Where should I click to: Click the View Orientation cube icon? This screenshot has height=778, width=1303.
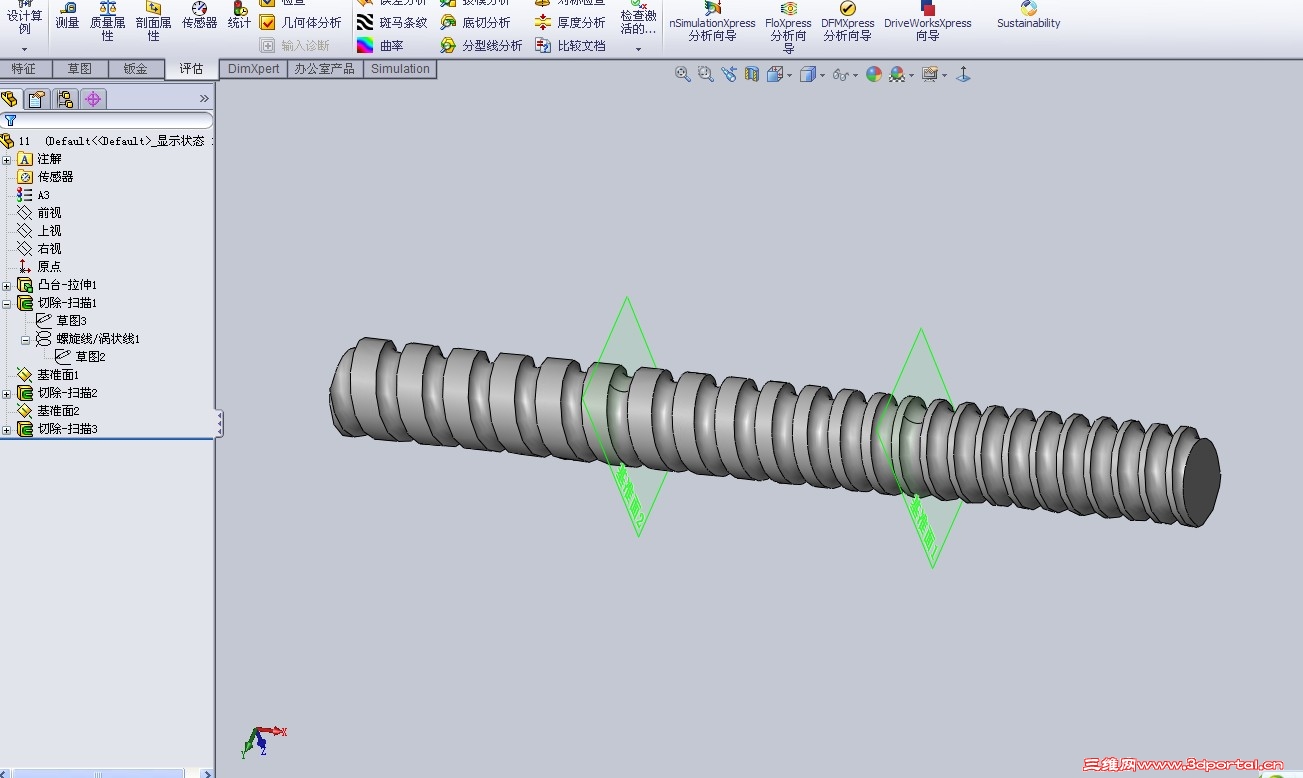(x=775, y=74)
